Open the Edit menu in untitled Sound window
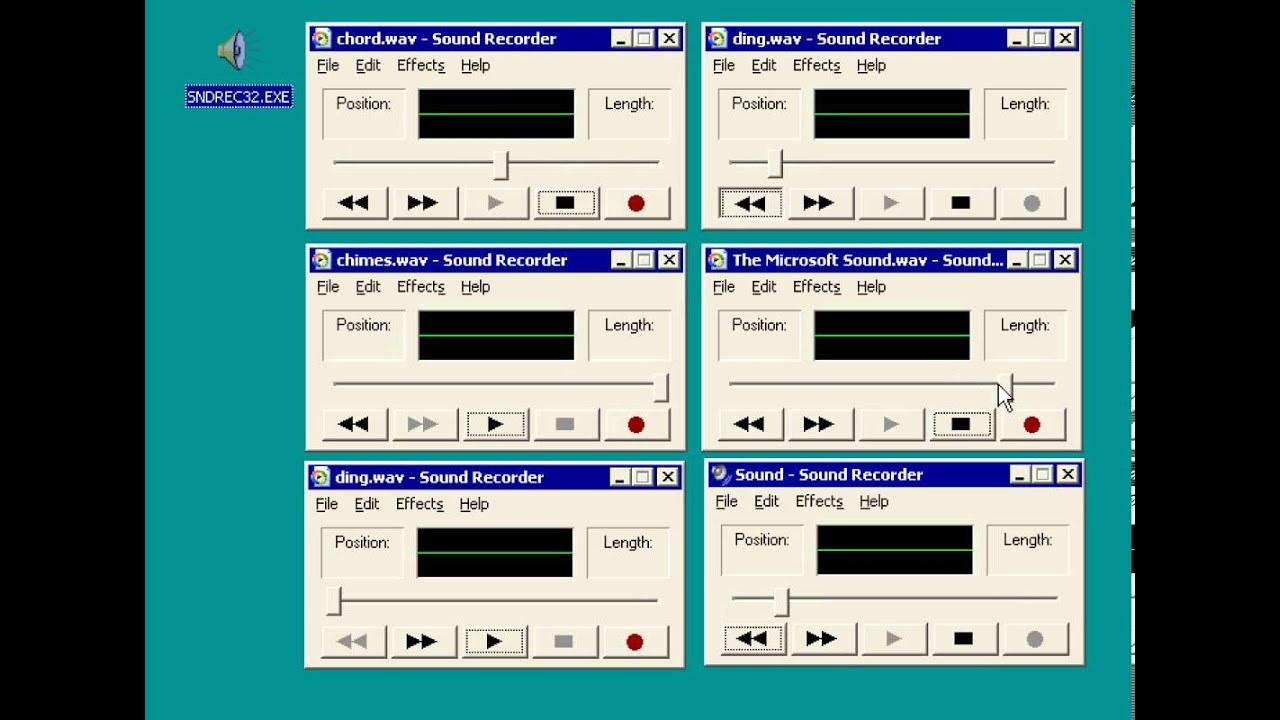This screenshot has width=1280, height=720. (767, 501)
